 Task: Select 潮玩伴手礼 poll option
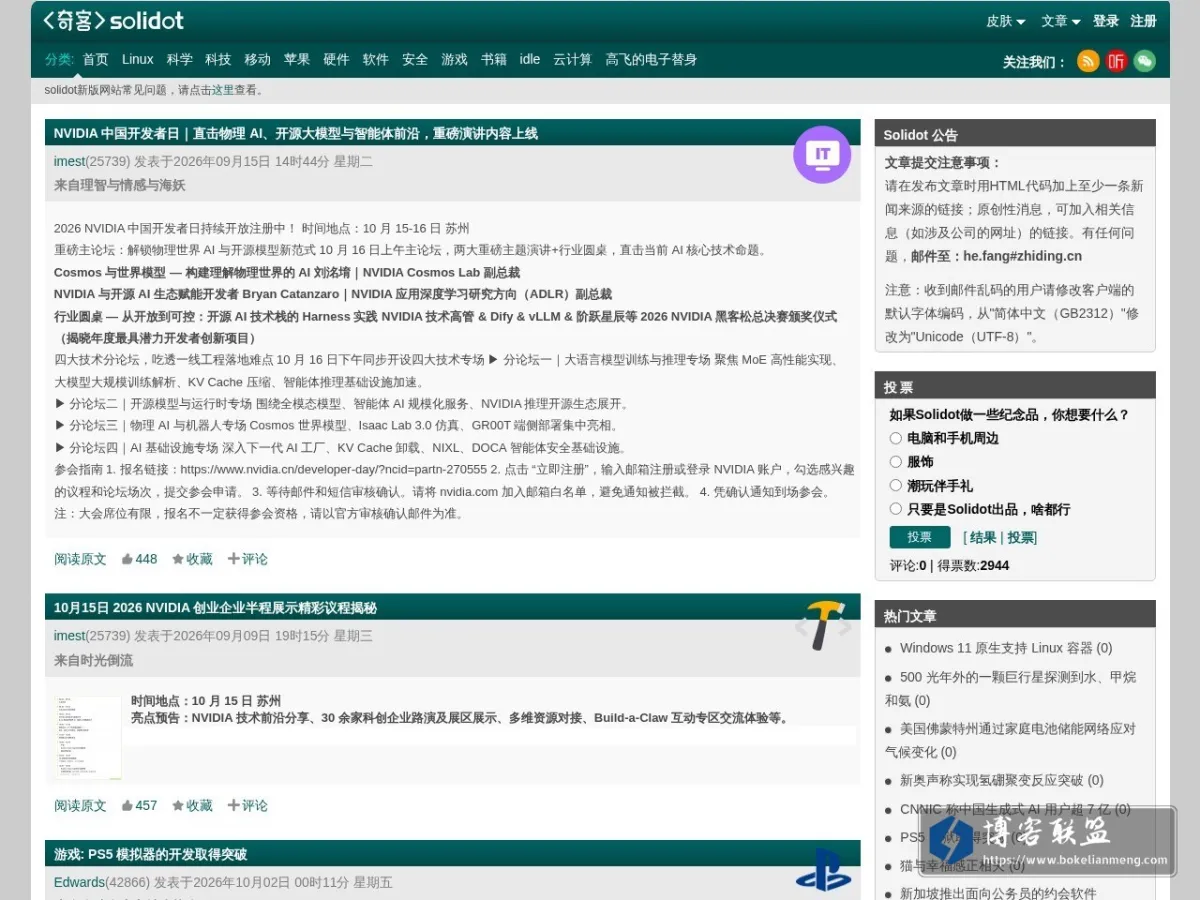tap(896, 485)
